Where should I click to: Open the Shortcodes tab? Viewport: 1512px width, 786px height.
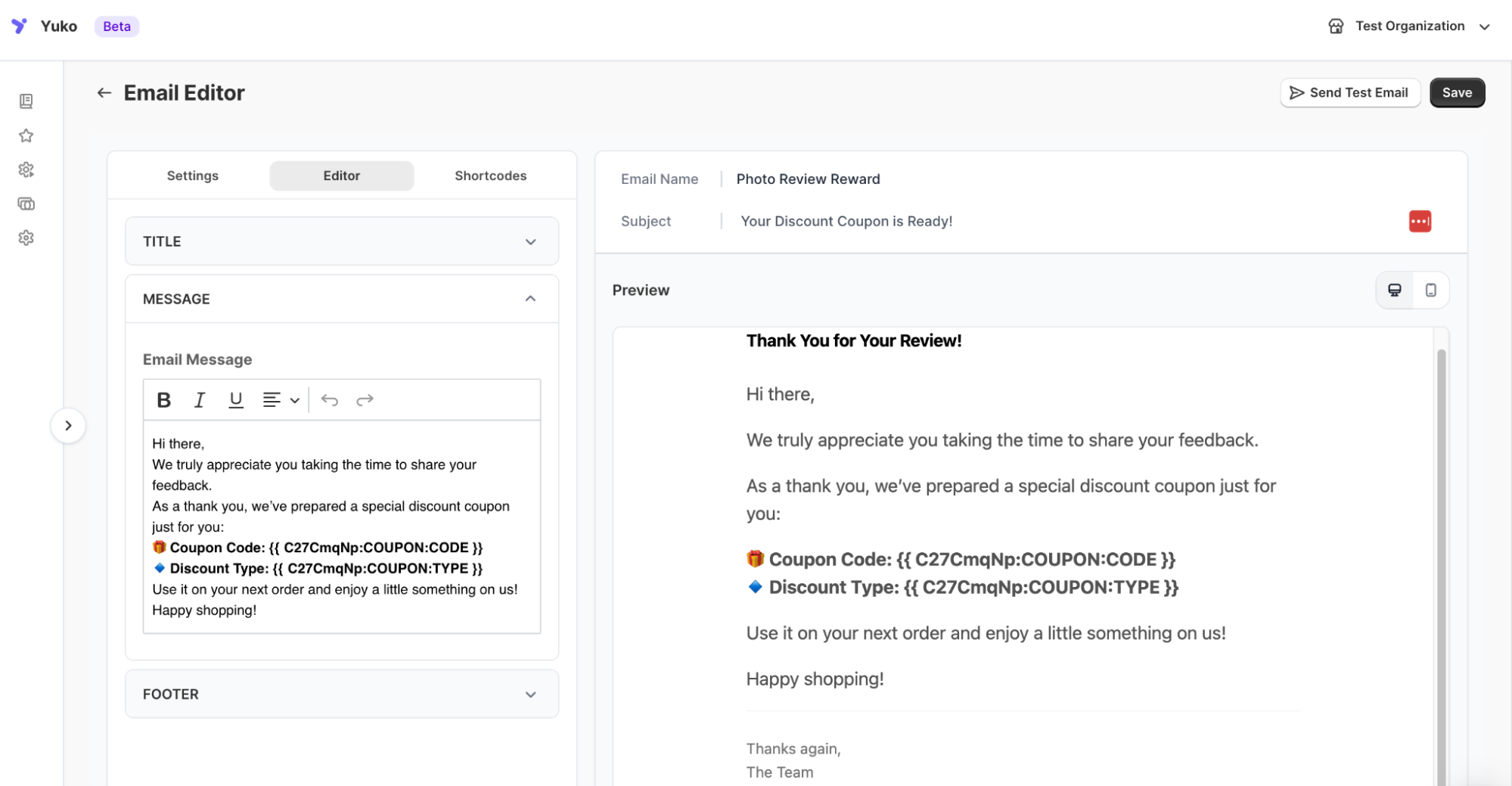pos(490,176)
